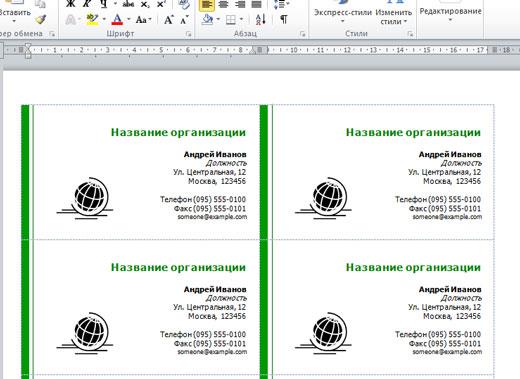This screenshot has width=520, height=379.
Task: Click Андрей Иванов in top-left card
Action: tap(215, 154)
